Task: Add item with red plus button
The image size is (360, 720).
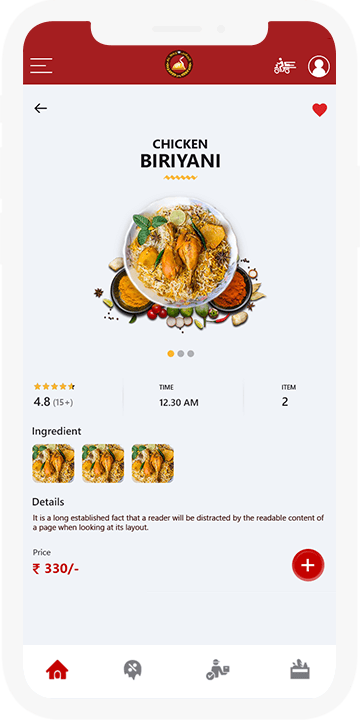Action: click(x=308, y=565)
